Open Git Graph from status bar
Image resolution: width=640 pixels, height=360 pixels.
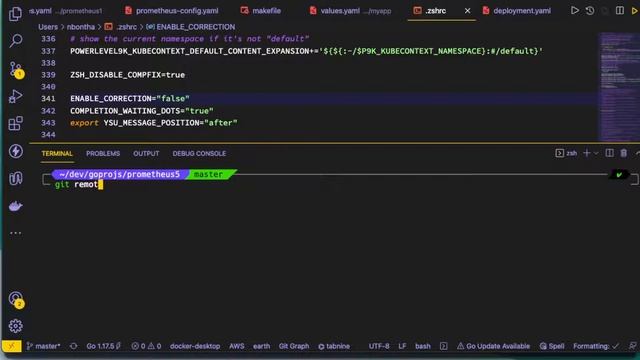pyautogui.click(x=294, y=346)
